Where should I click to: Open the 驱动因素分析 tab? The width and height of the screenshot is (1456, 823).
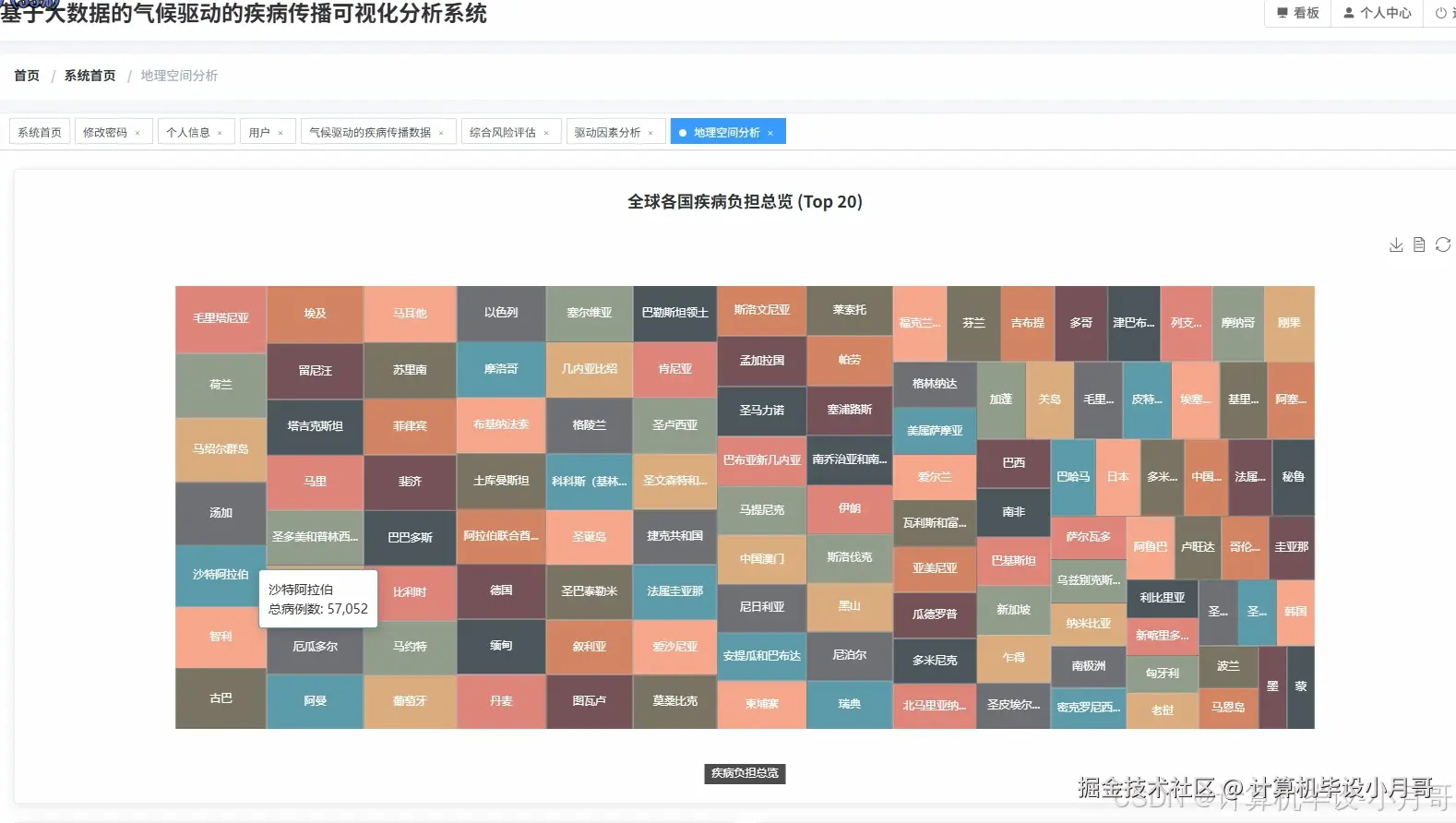(615, 132)
